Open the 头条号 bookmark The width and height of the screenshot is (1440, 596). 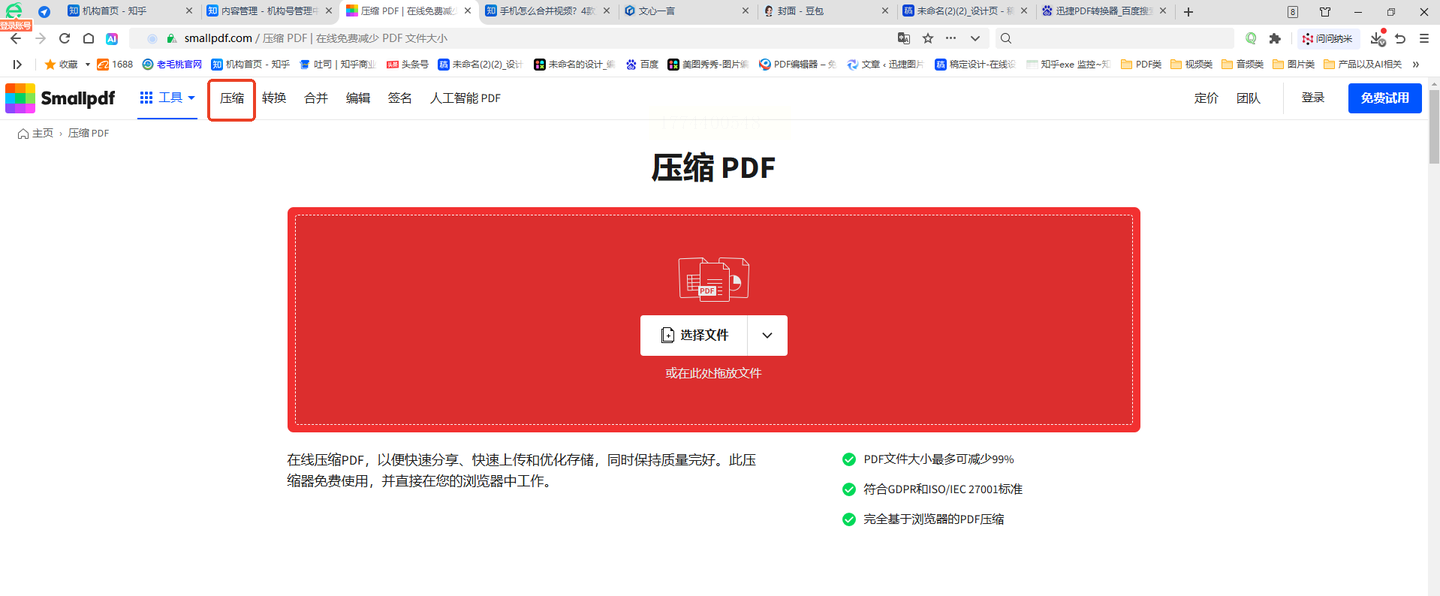[x=407, y=64]
